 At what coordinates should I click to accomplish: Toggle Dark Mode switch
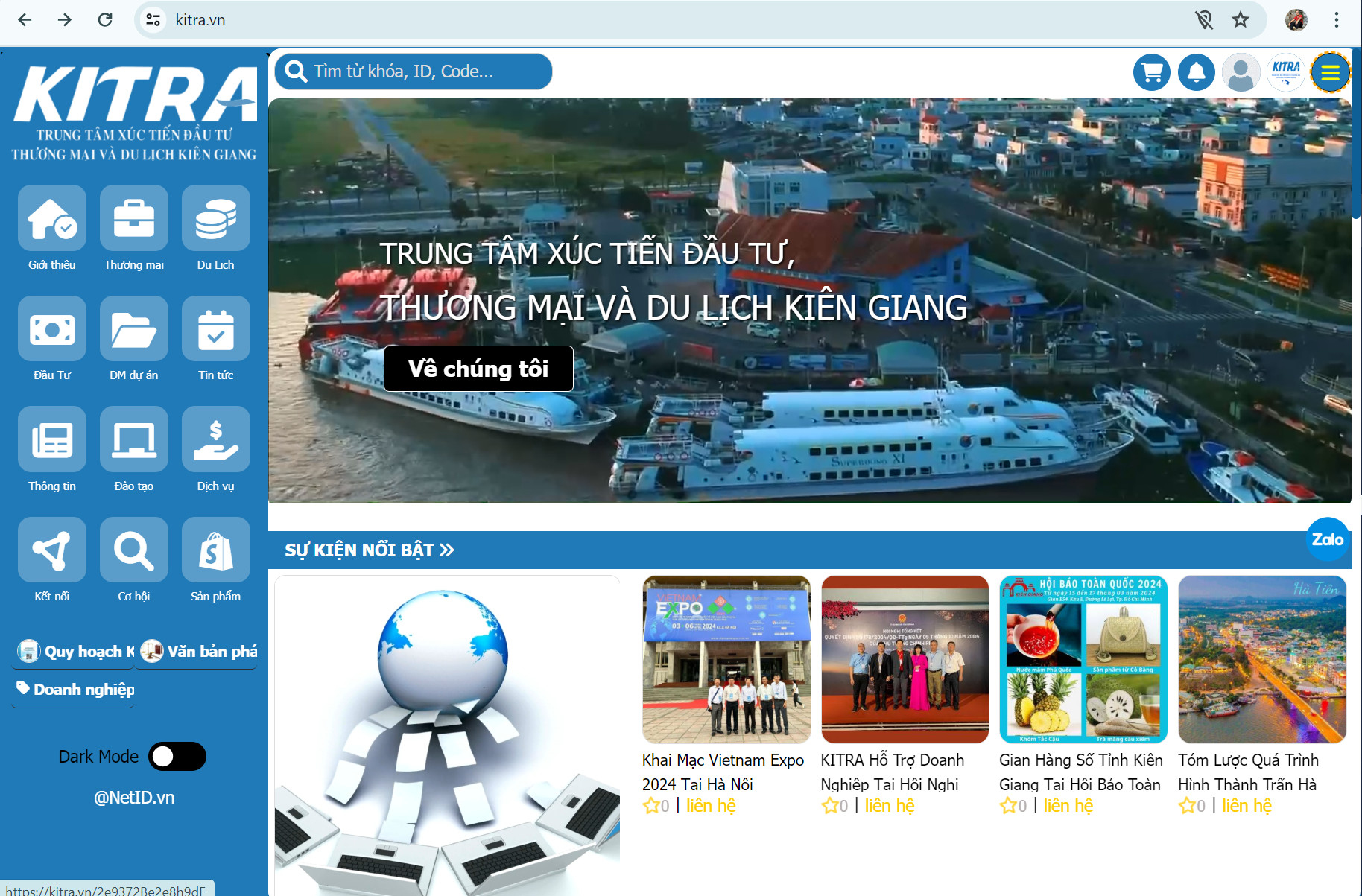pos(179,756)
